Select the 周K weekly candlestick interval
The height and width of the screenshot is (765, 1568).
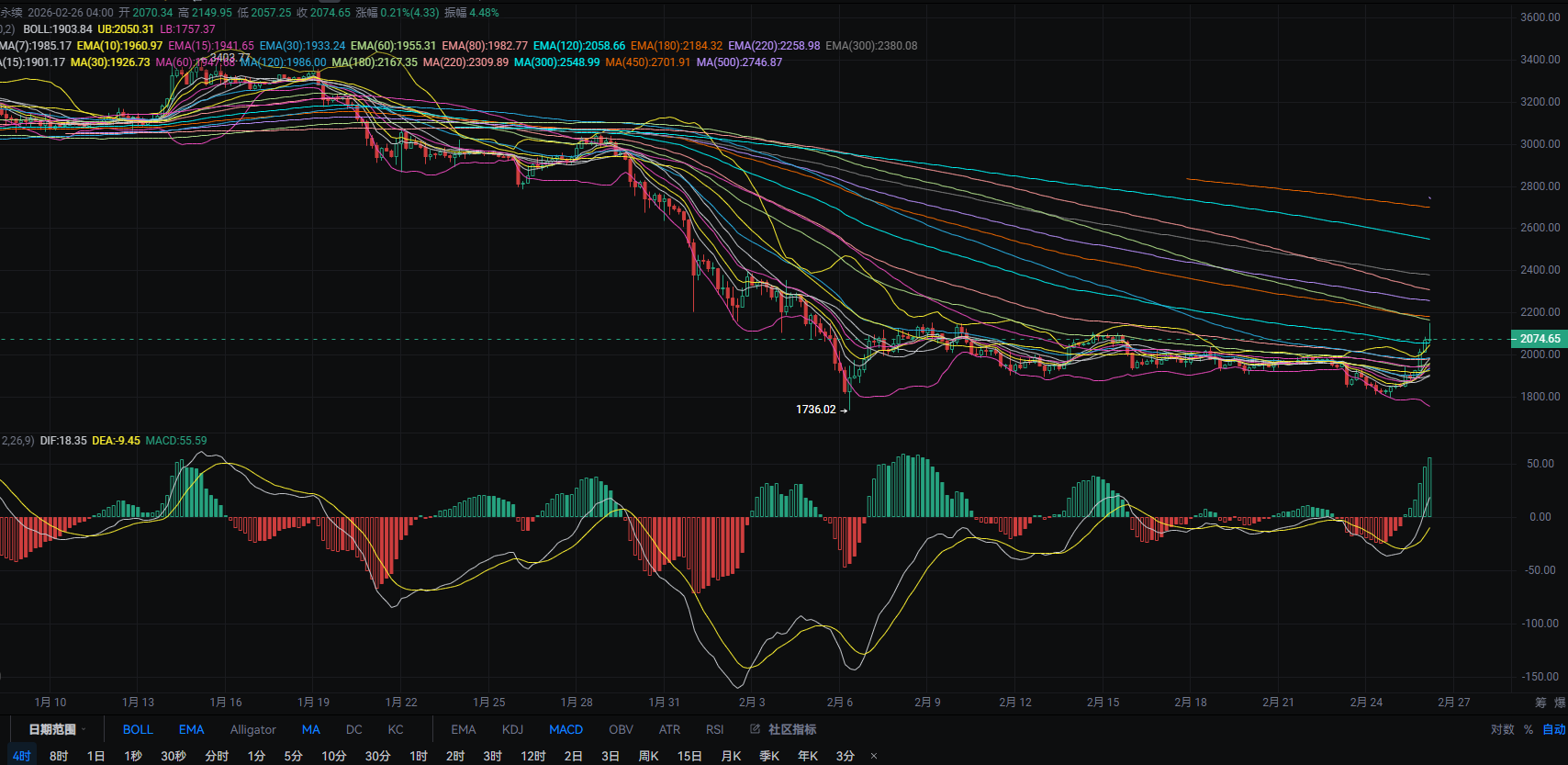tap(648, 756)
